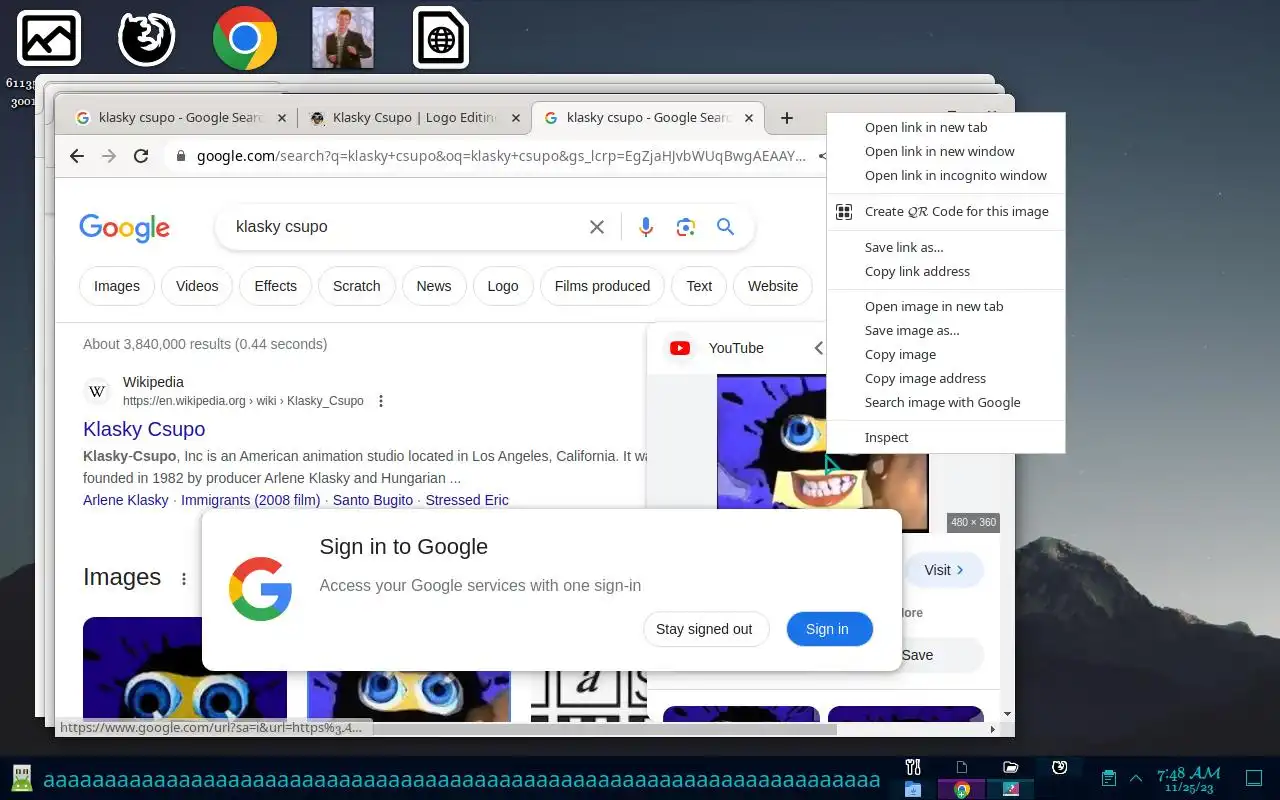Switch to Chrome in the taskbar

click(961, 789)
